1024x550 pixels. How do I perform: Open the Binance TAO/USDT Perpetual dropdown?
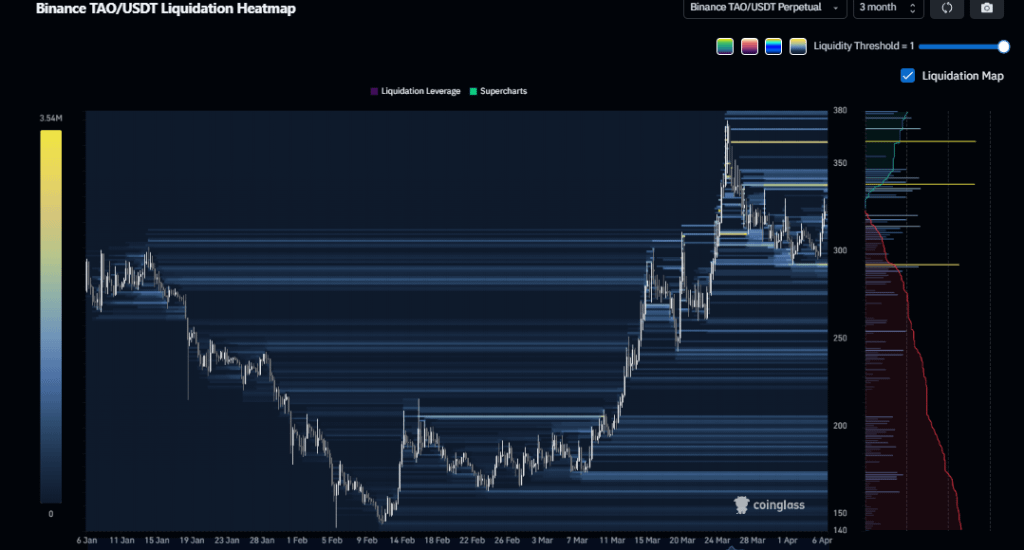pos(764,8)
